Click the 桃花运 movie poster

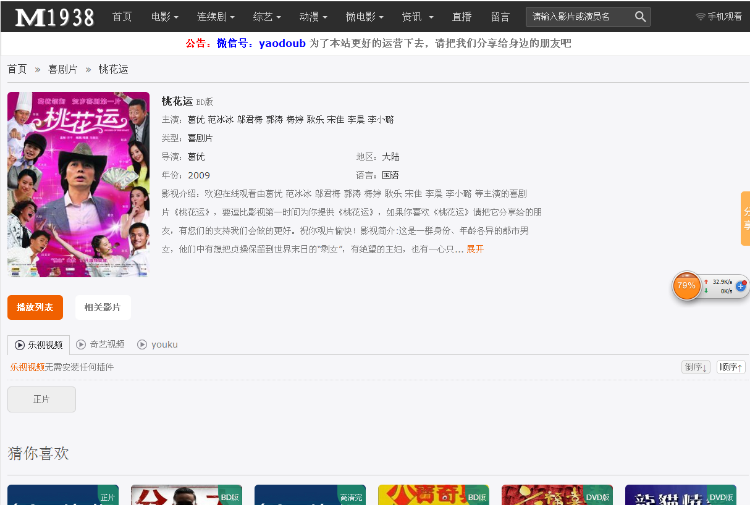[x=78, y=184]
